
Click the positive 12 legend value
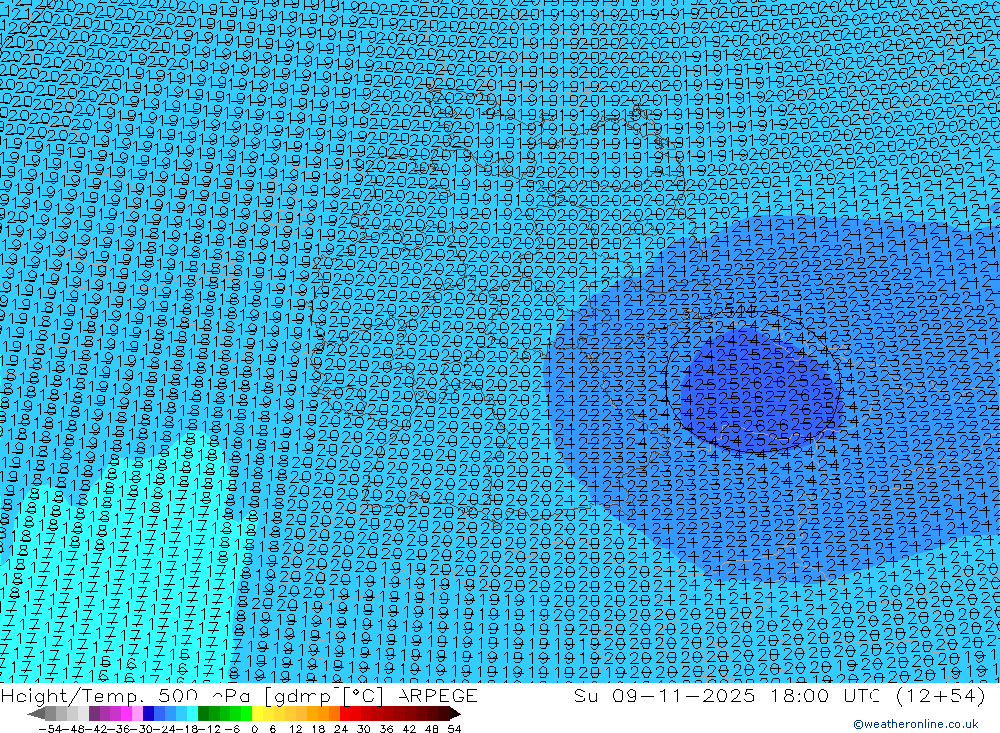[295, 729]
